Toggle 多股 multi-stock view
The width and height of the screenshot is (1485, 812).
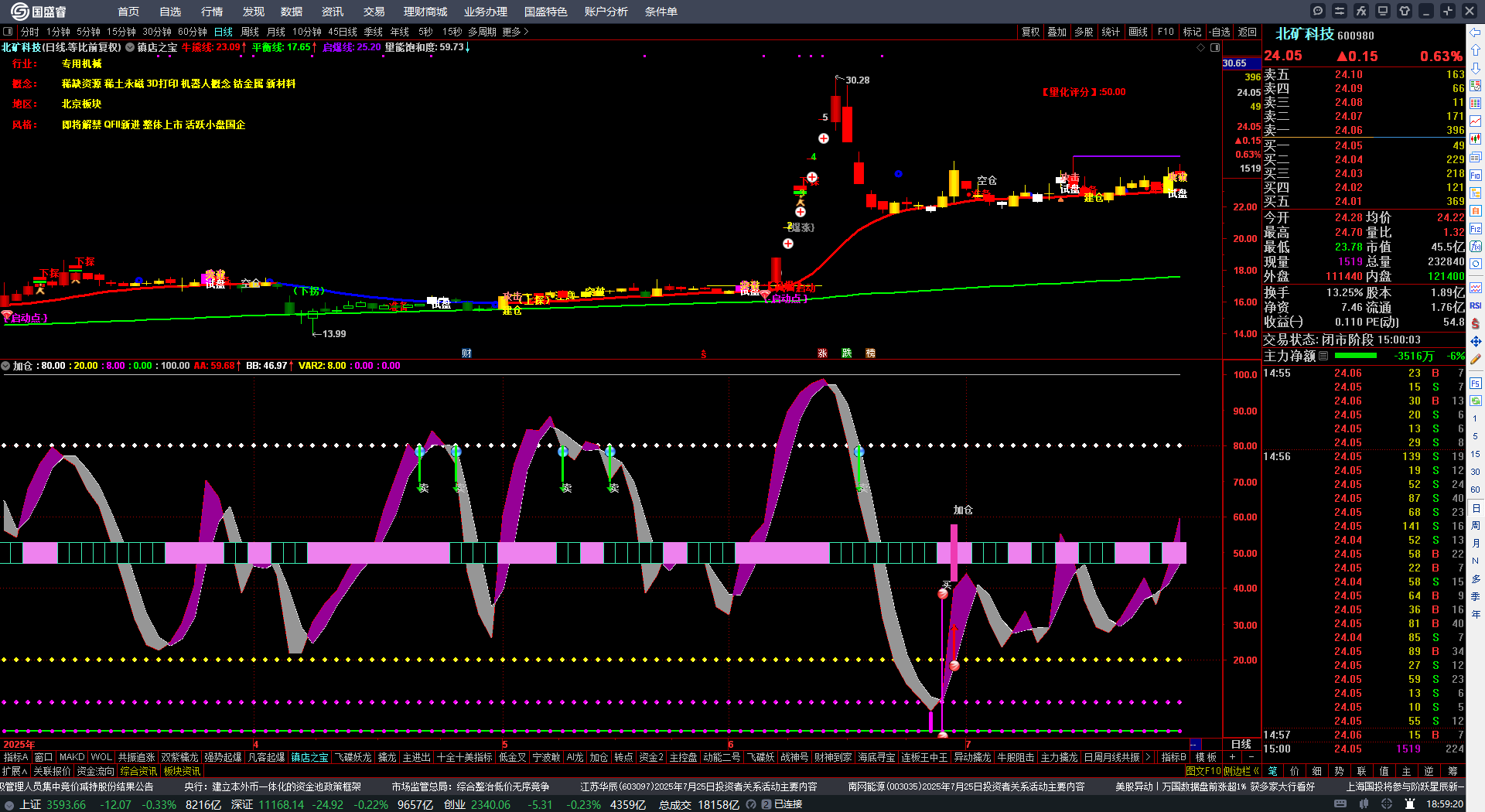click(x=1084, y=32)
